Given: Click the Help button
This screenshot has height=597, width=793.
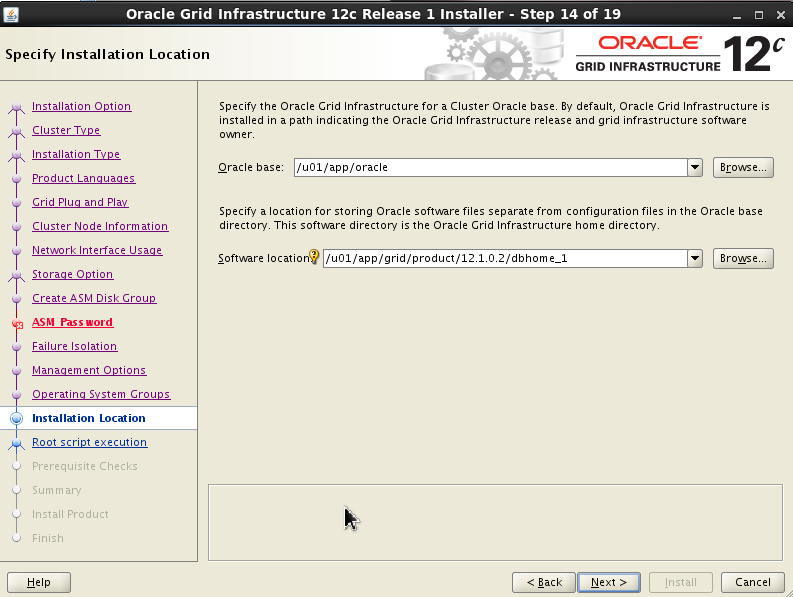Looking at the screenshot, I should point(39,582).
